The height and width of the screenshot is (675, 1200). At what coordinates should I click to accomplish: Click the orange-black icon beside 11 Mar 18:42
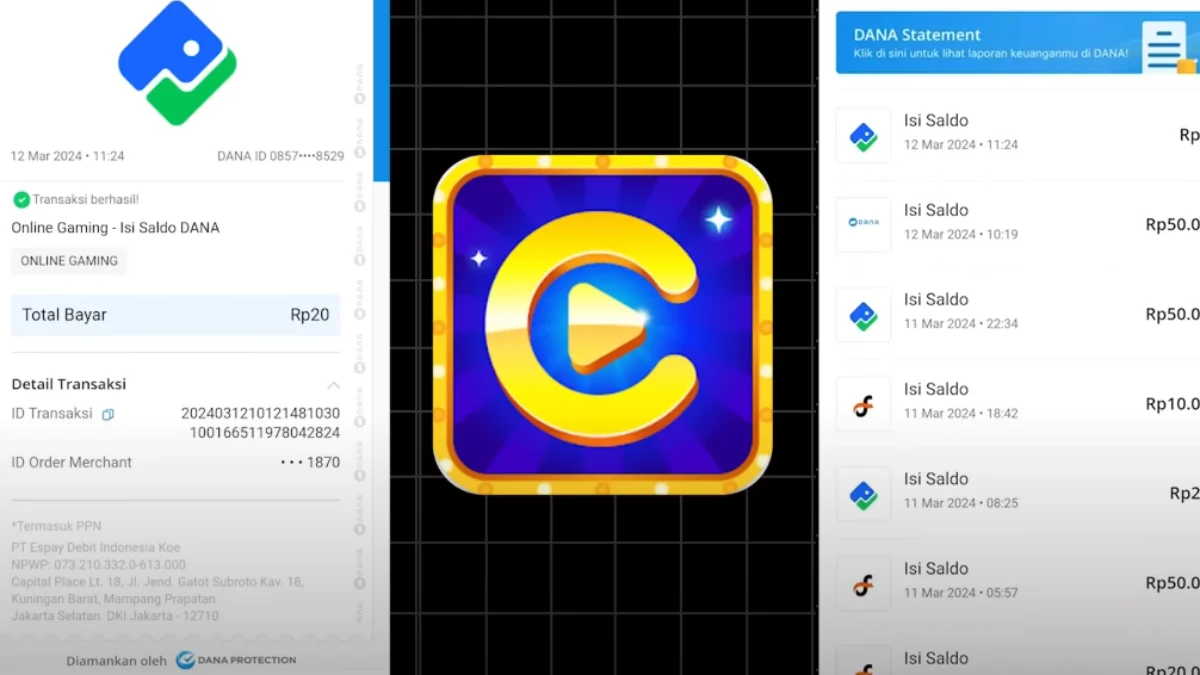[x=863, y=405]
